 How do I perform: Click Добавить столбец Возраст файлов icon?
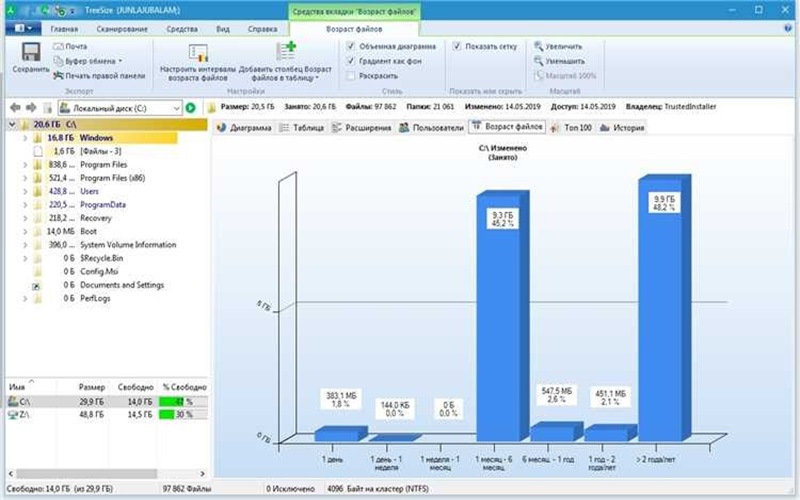[x=285, y=50]
